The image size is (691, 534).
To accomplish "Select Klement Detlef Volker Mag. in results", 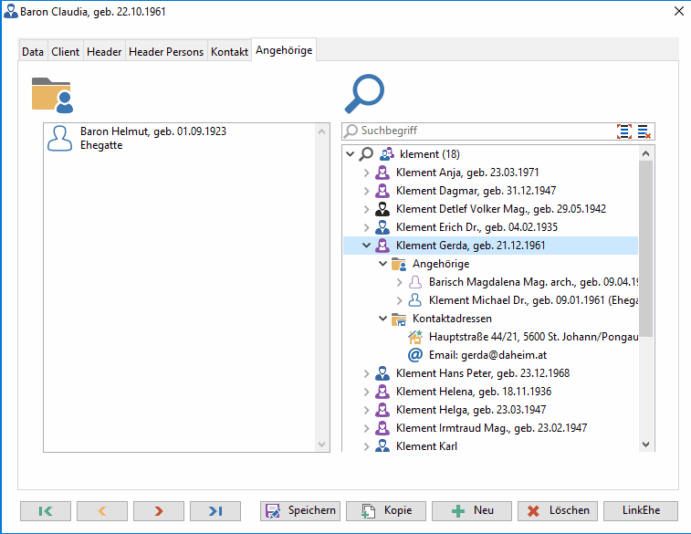I will [500, 209].
